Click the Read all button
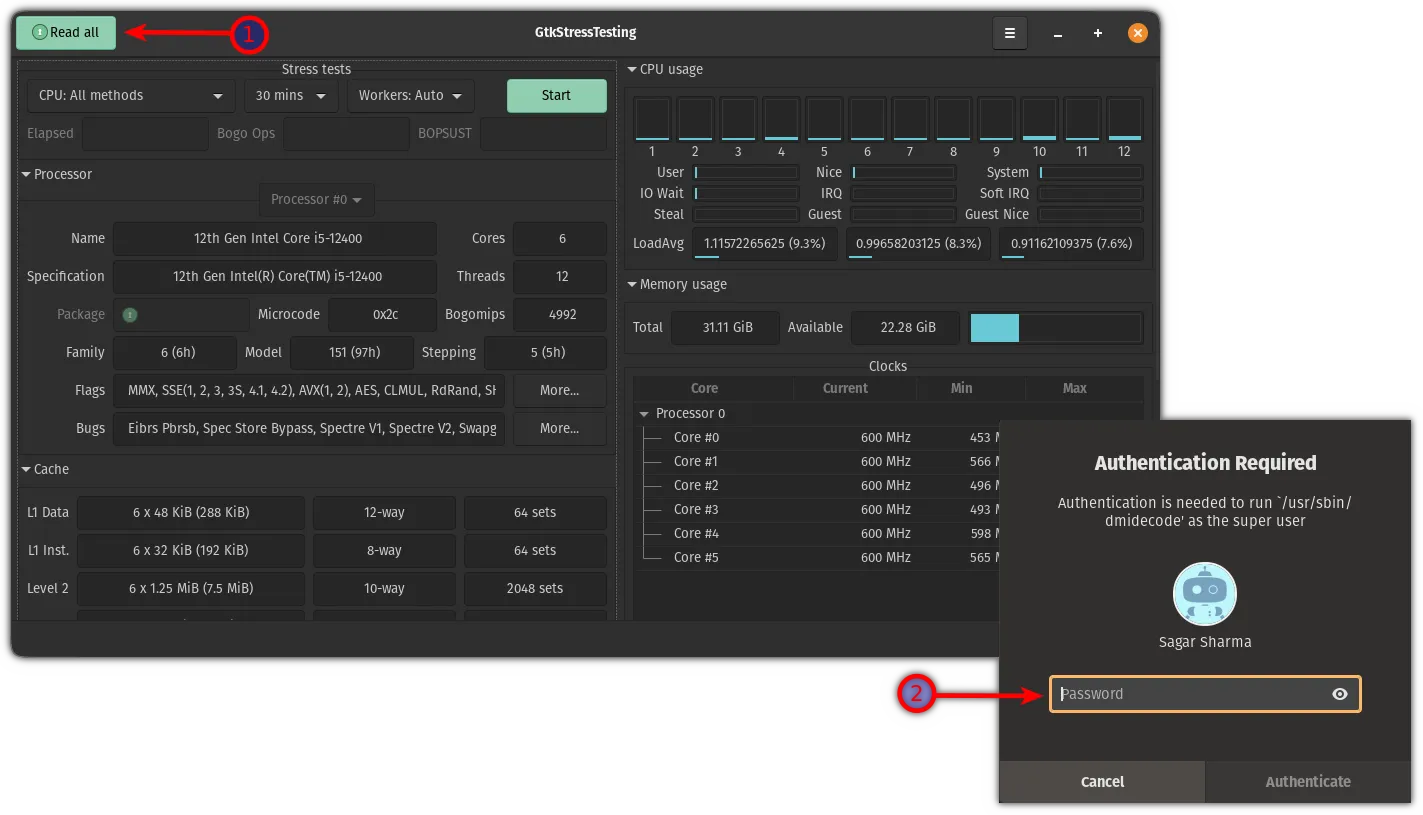1423x815 pixels. pos(66,33)
